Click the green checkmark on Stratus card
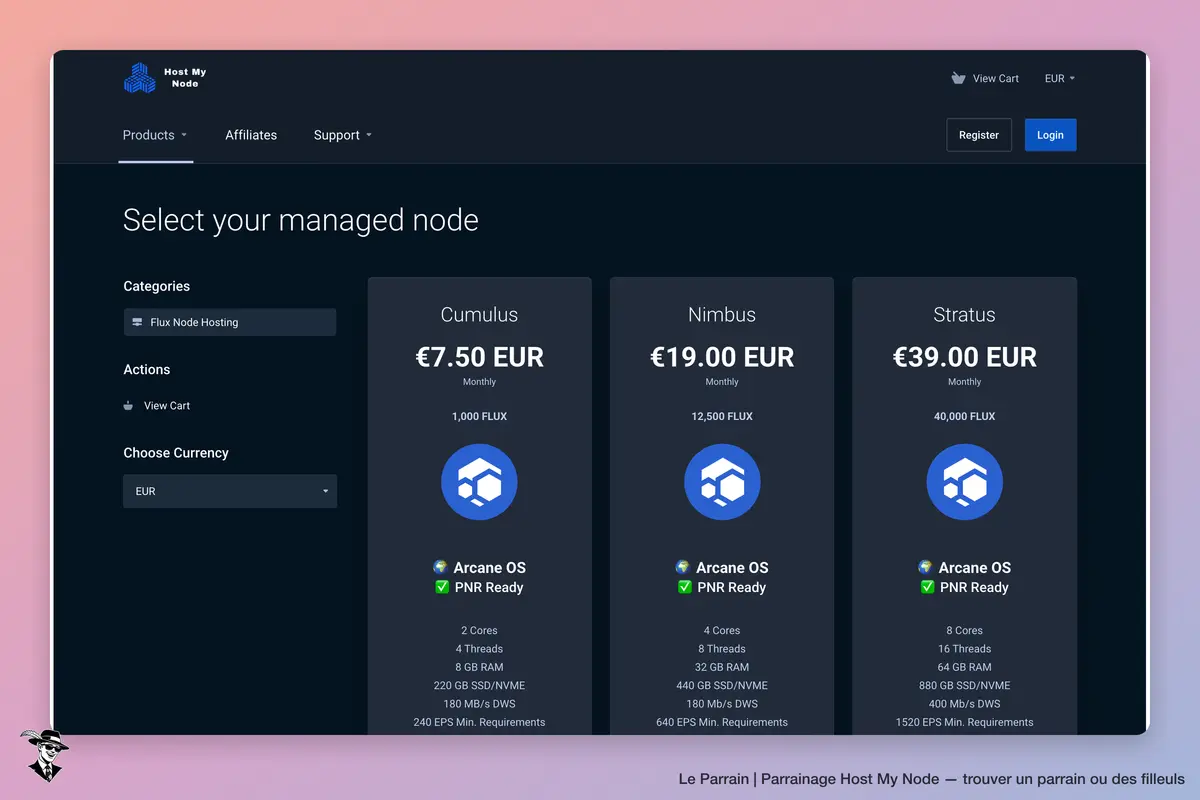1200x800 pixels. (927, 587)
